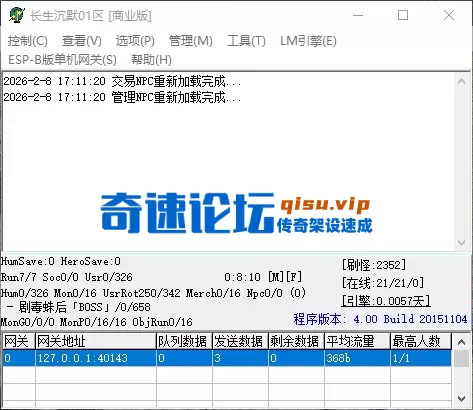Click the 交易NPC重新加载完成 log line
The height and width of the screenshot is (410, 473).
click(x=122, y=81)
